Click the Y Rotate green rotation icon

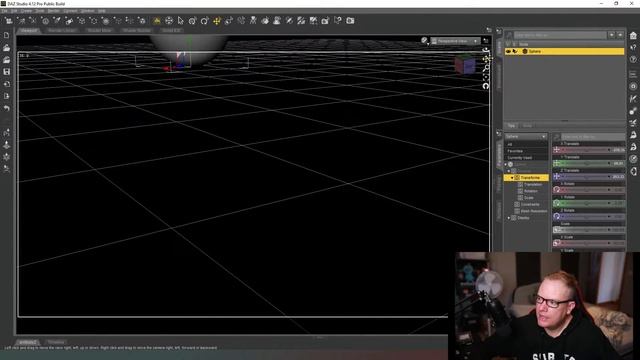point(557,203)
